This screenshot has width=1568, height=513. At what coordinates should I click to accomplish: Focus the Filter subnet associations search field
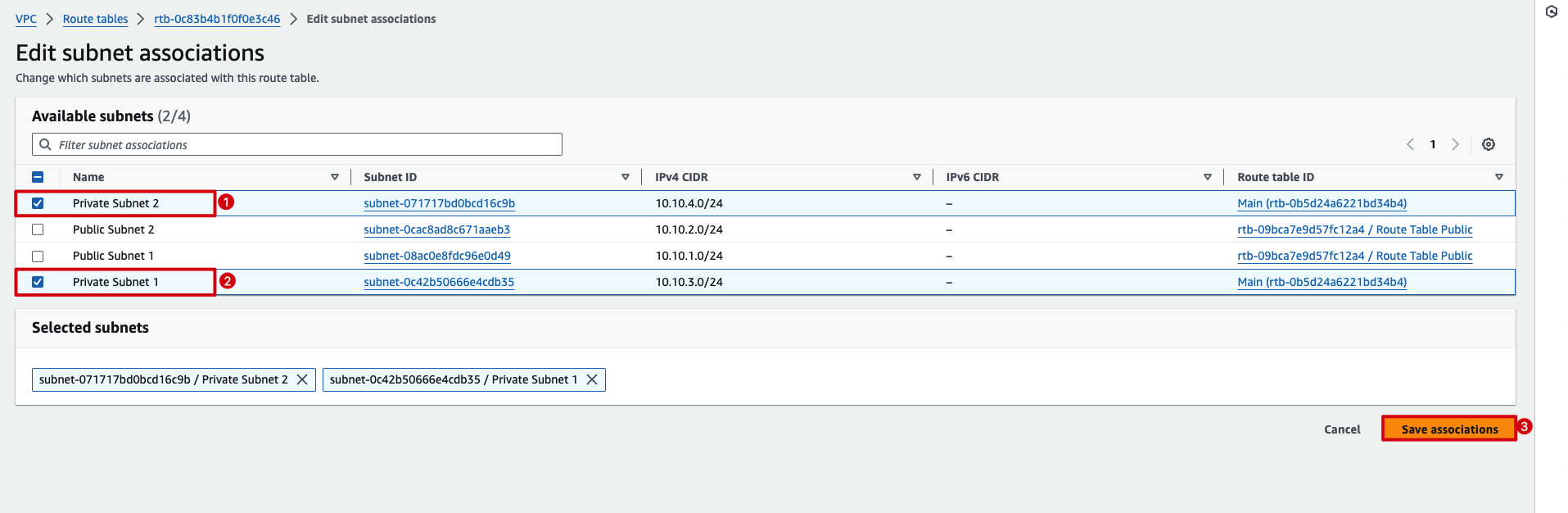pos(303,145)
